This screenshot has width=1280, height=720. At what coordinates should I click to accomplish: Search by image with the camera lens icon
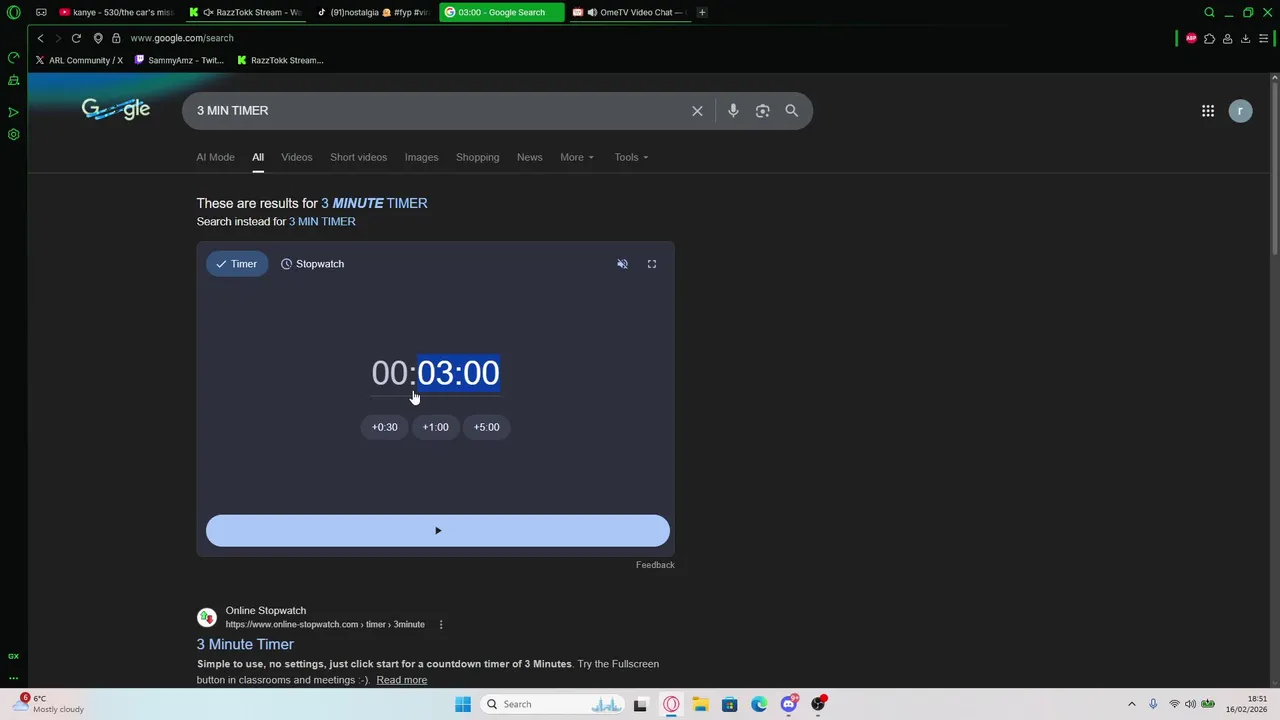click(762, 111)
